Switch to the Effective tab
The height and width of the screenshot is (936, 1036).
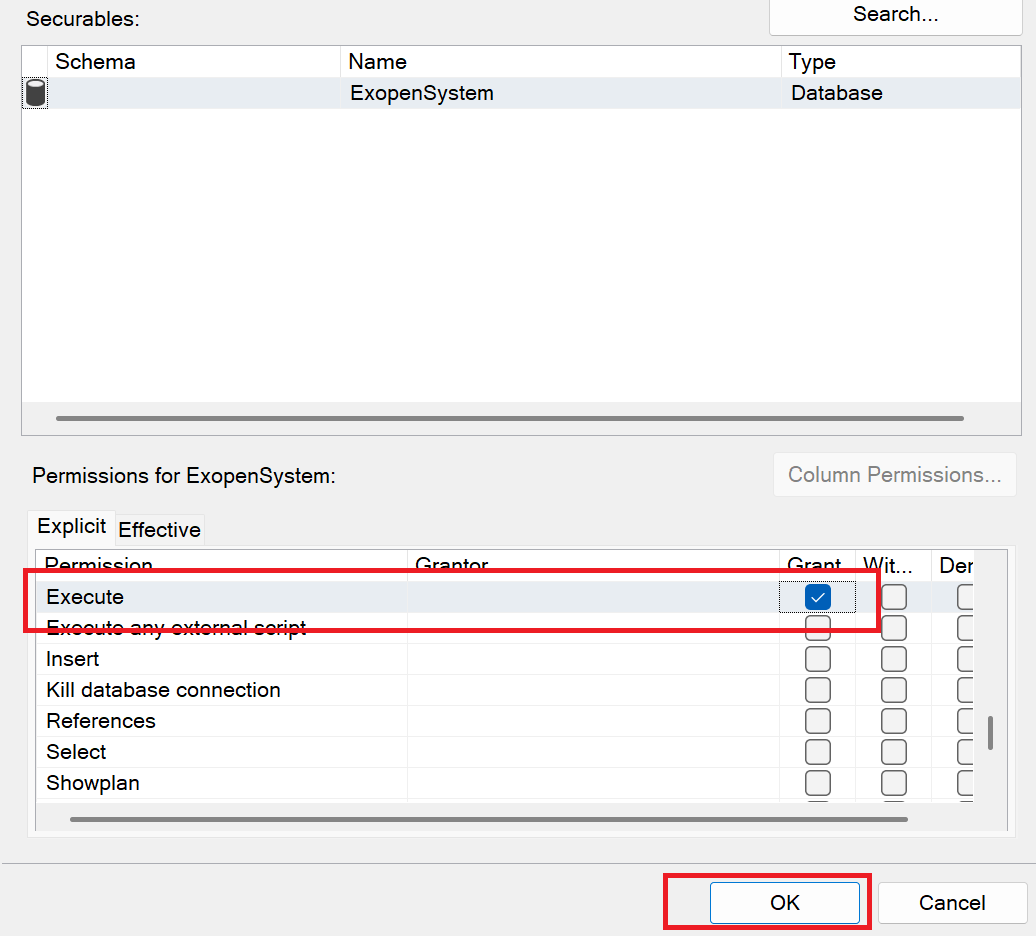click(x=159, y=529)
